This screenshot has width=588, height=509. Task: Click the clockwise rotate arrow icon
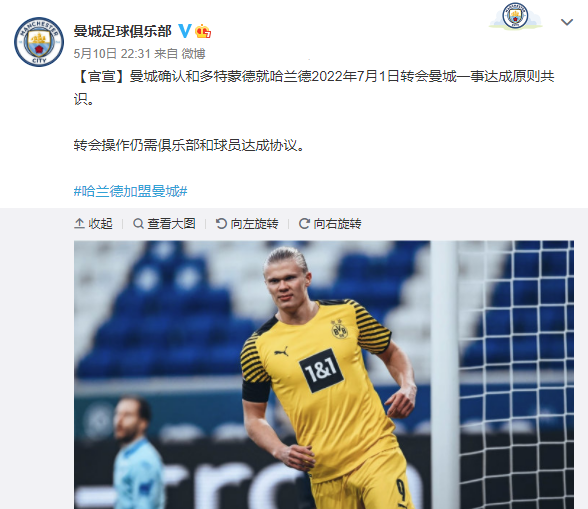coord(304,224)
